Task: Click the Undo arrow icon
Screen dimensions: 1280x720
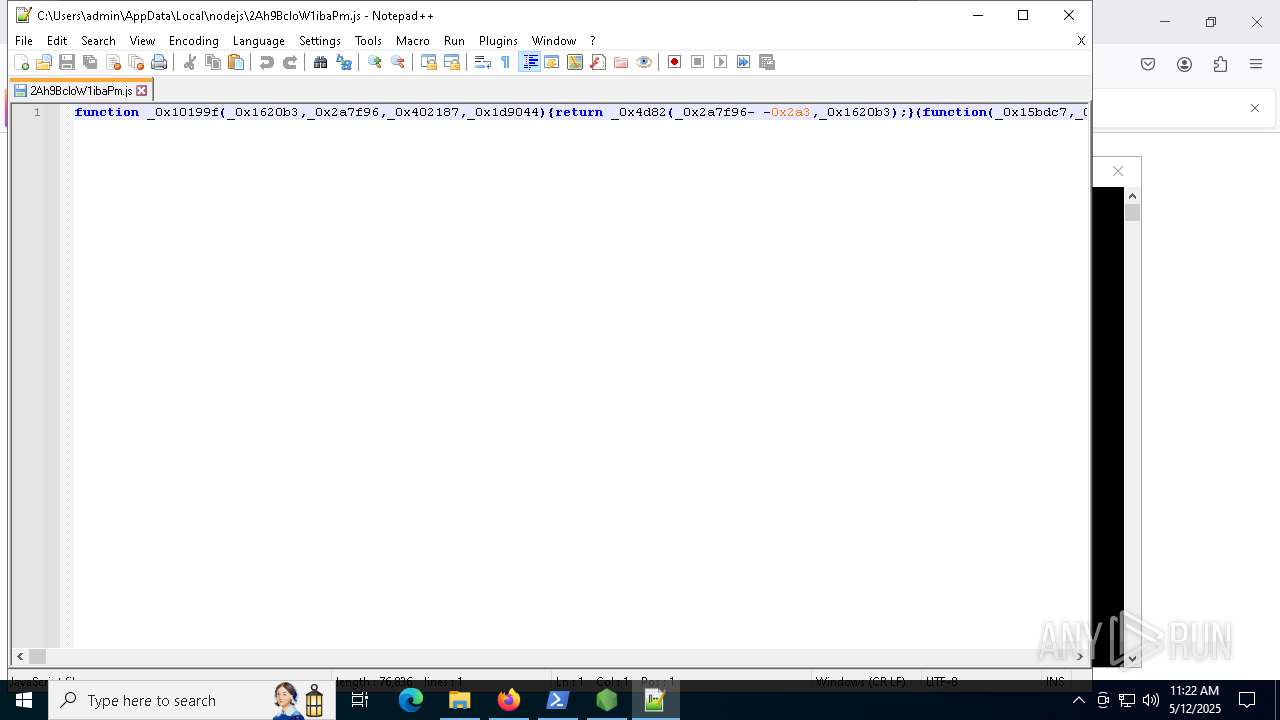Action: coord(267,62)
